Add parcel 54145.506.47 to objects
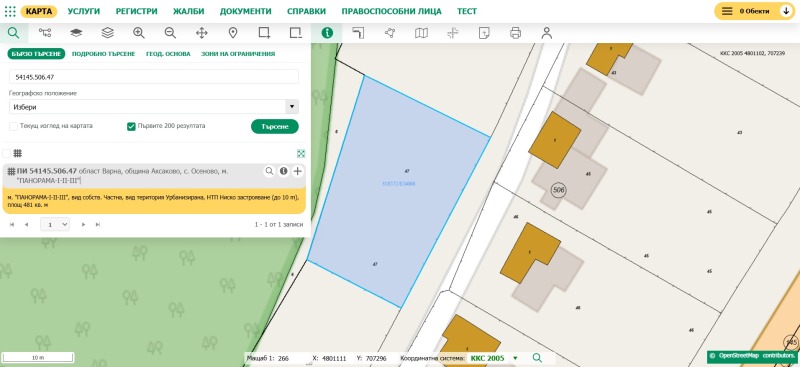The image size is (800, 367). 297,172
